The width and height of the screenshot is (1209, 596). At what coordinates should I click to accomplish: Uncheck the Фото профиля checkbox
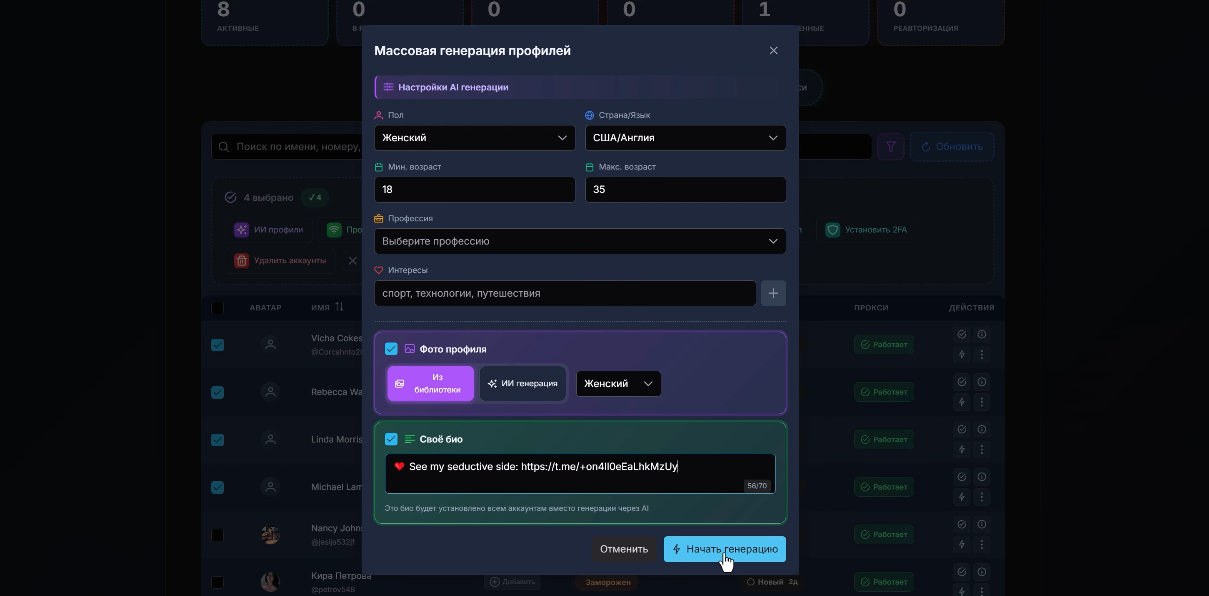tap(392, 349)
